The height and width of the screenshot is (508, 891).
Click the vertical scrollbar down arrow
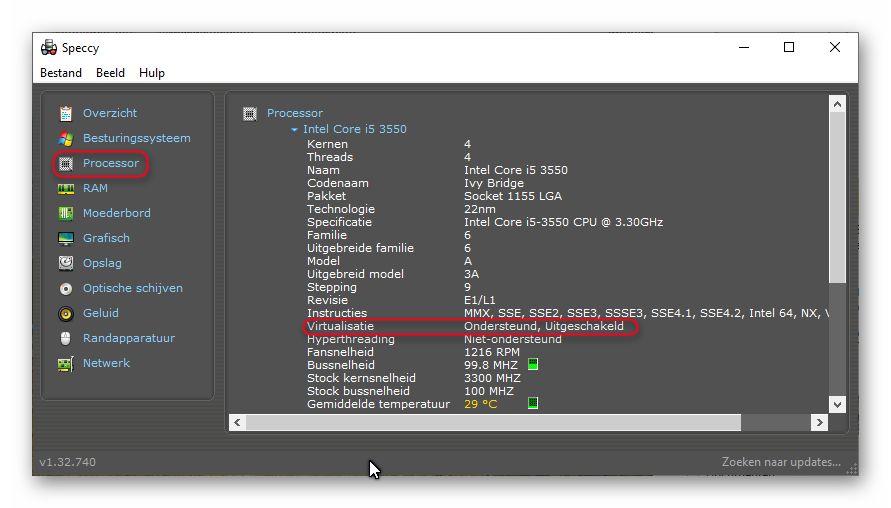coord(837,405)
